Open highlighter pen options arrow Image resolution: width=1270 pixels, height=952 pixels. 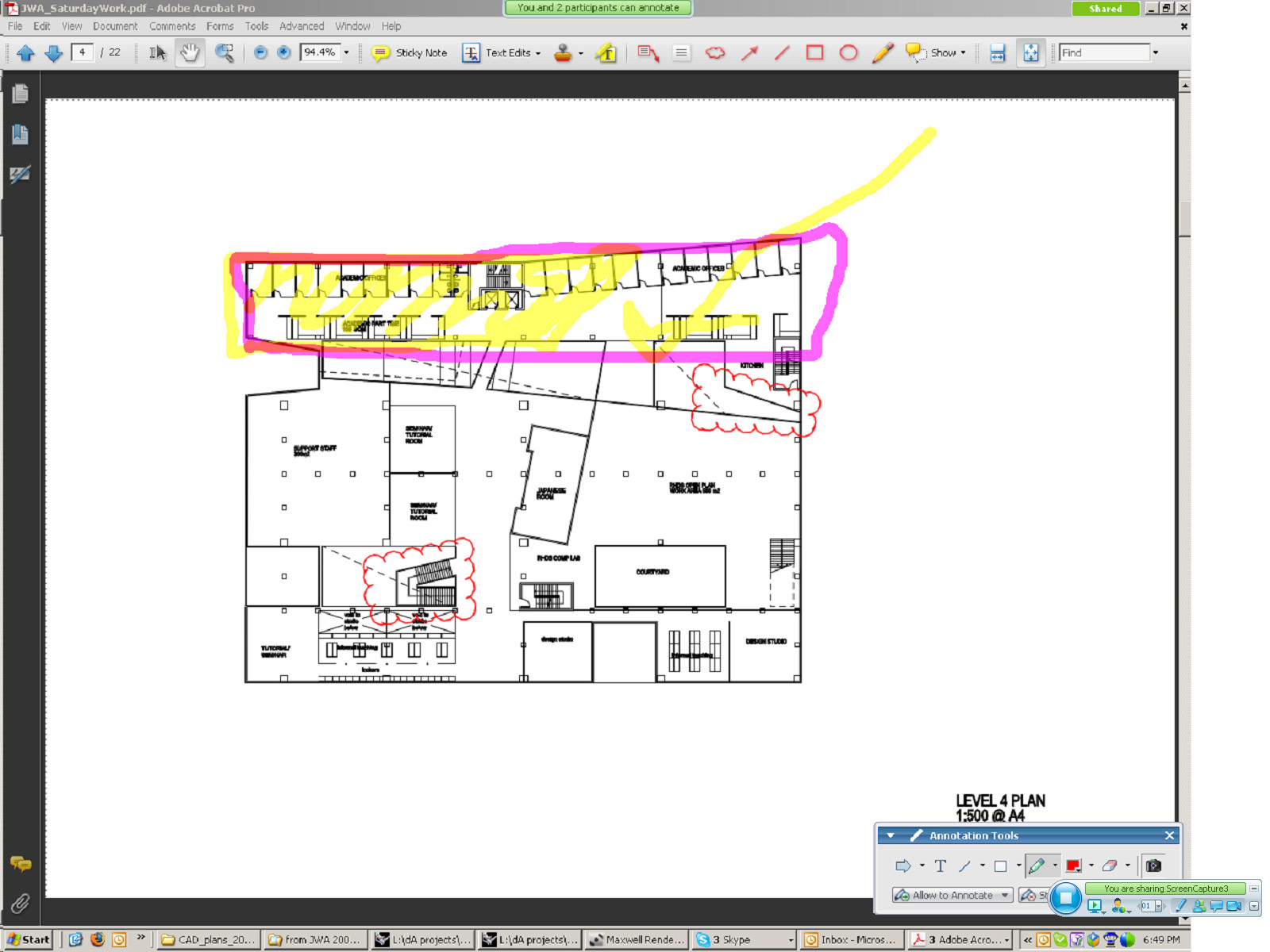pyautogui.click(x=1054, y=866)
